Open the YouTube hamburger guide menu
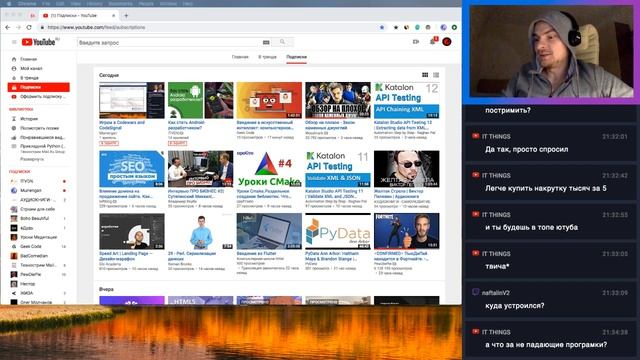Image resolution: width=640 pixels, height=360 pixels. (14, 42)
